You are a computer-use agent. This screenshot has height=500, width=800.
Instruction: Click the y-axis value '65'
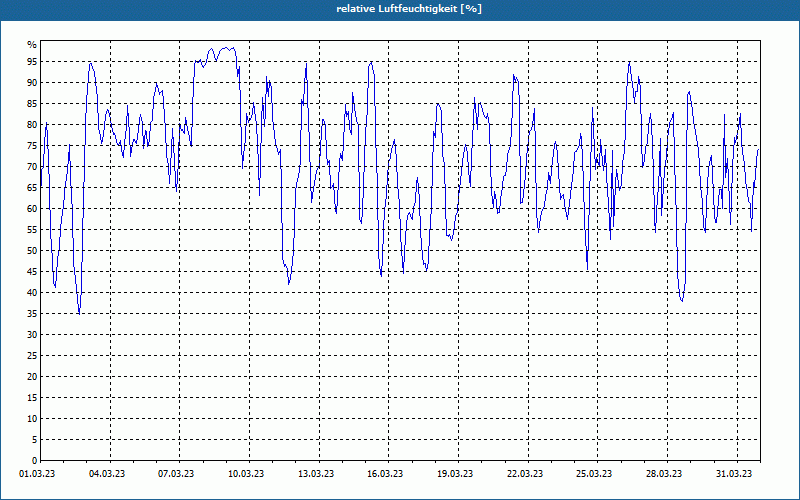[x=32, y=188]
